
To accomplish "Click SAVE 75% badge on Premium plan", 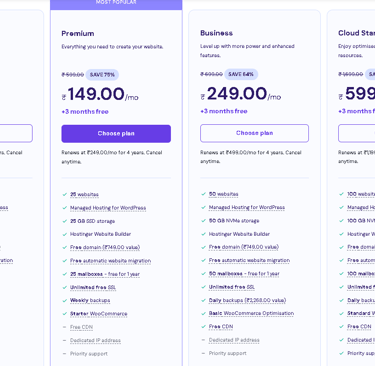I will point(102,75).
